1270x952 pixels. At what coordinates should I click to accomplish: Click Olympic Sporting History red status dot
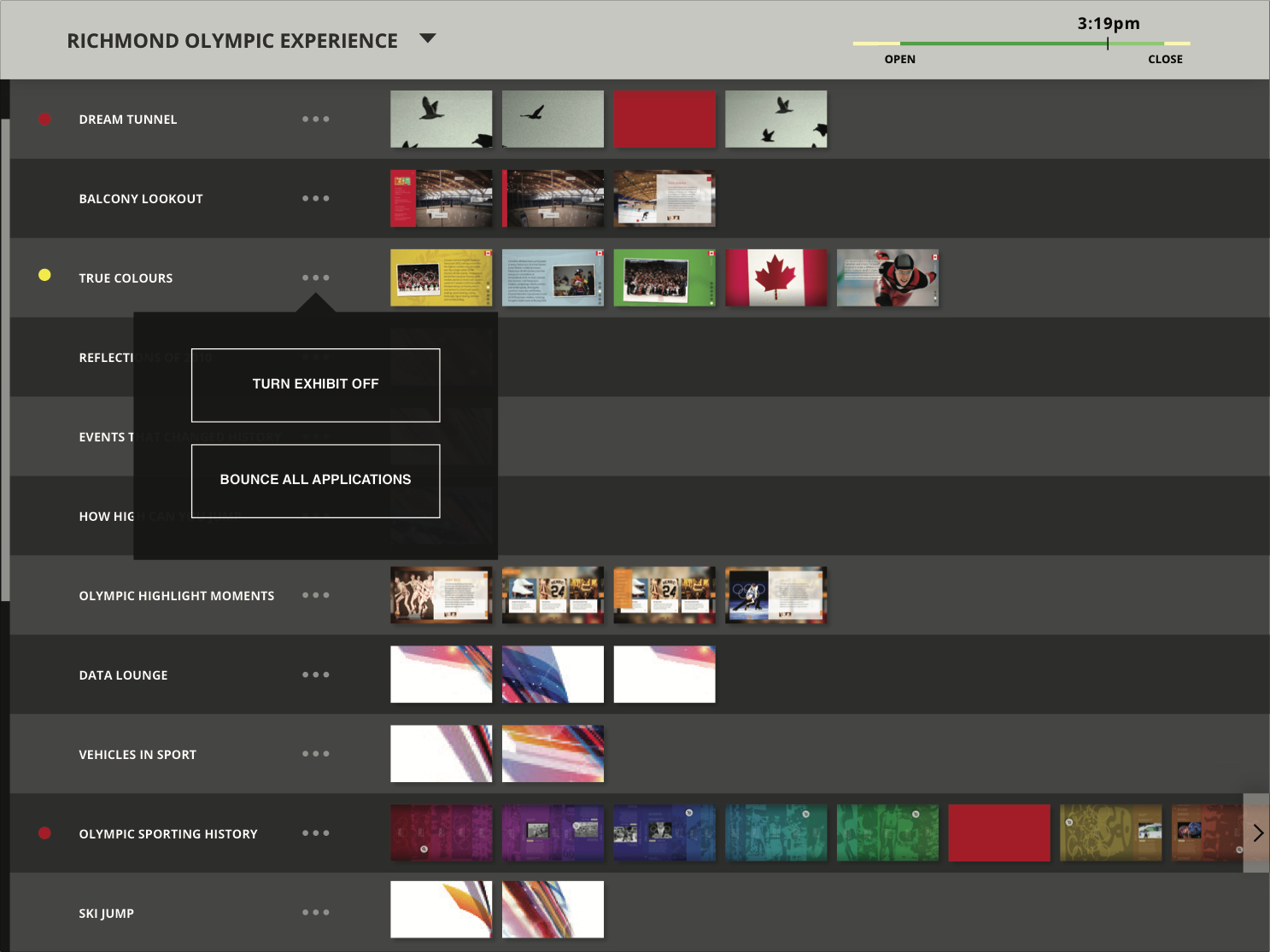pos(45,833)
